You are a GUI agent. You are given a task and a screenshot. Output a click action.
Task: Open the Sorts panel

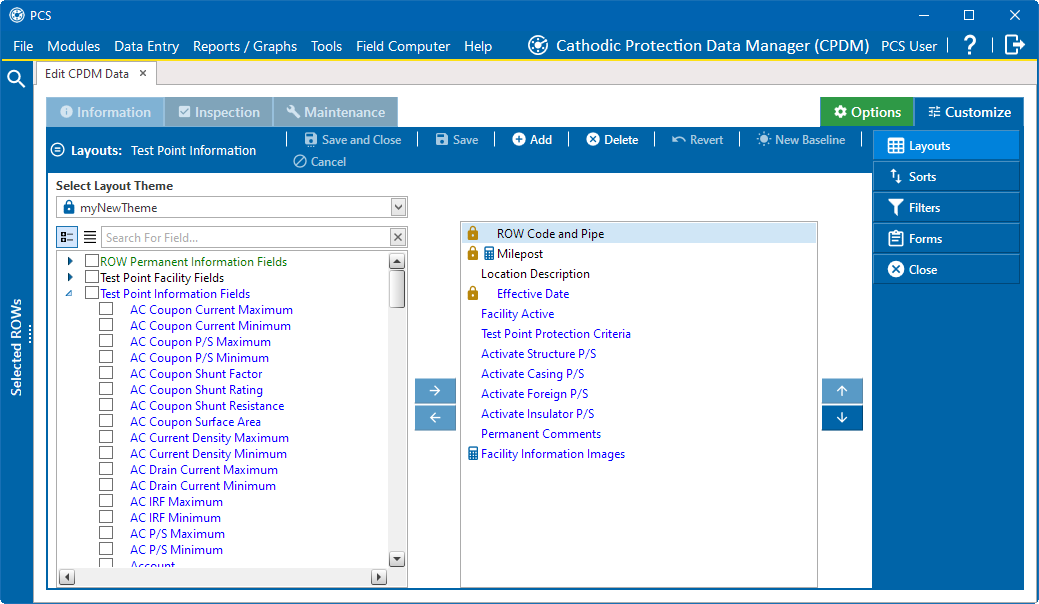946,177
